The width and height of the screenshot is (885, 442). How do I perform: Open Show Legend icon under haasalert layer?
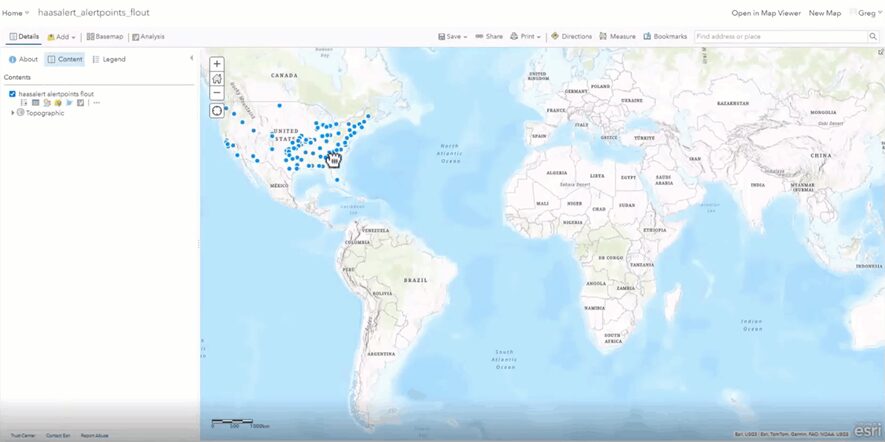click(x=24, y=103)
